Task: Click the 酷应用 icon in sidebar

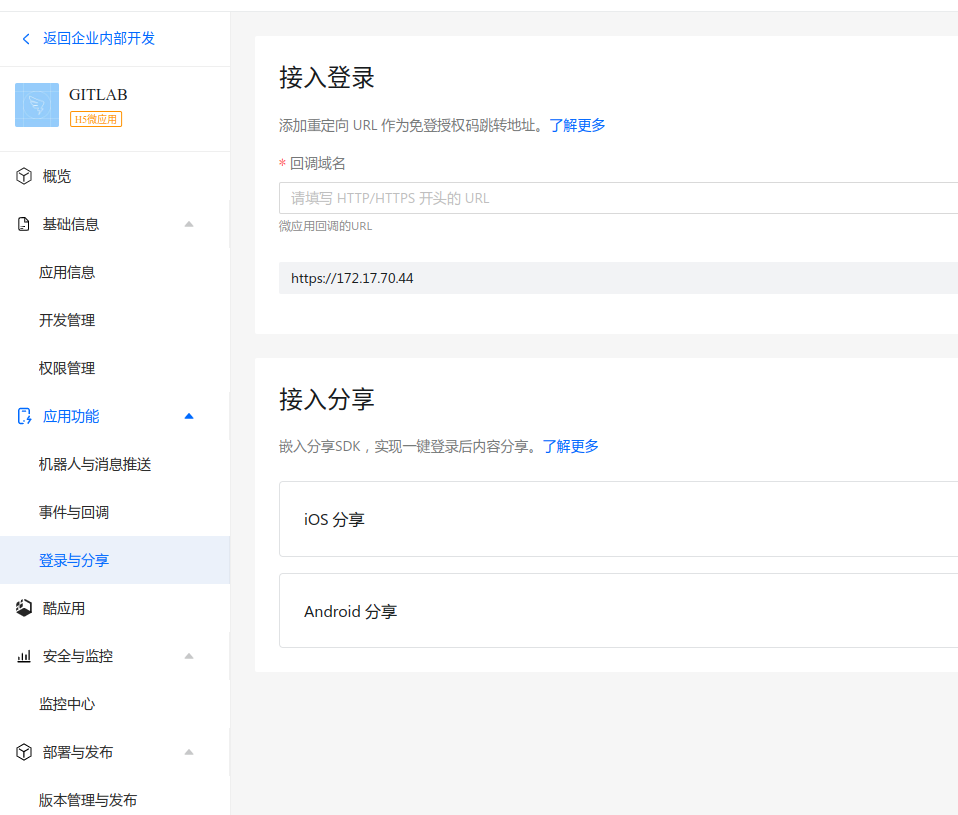Action: click(24, 608)
